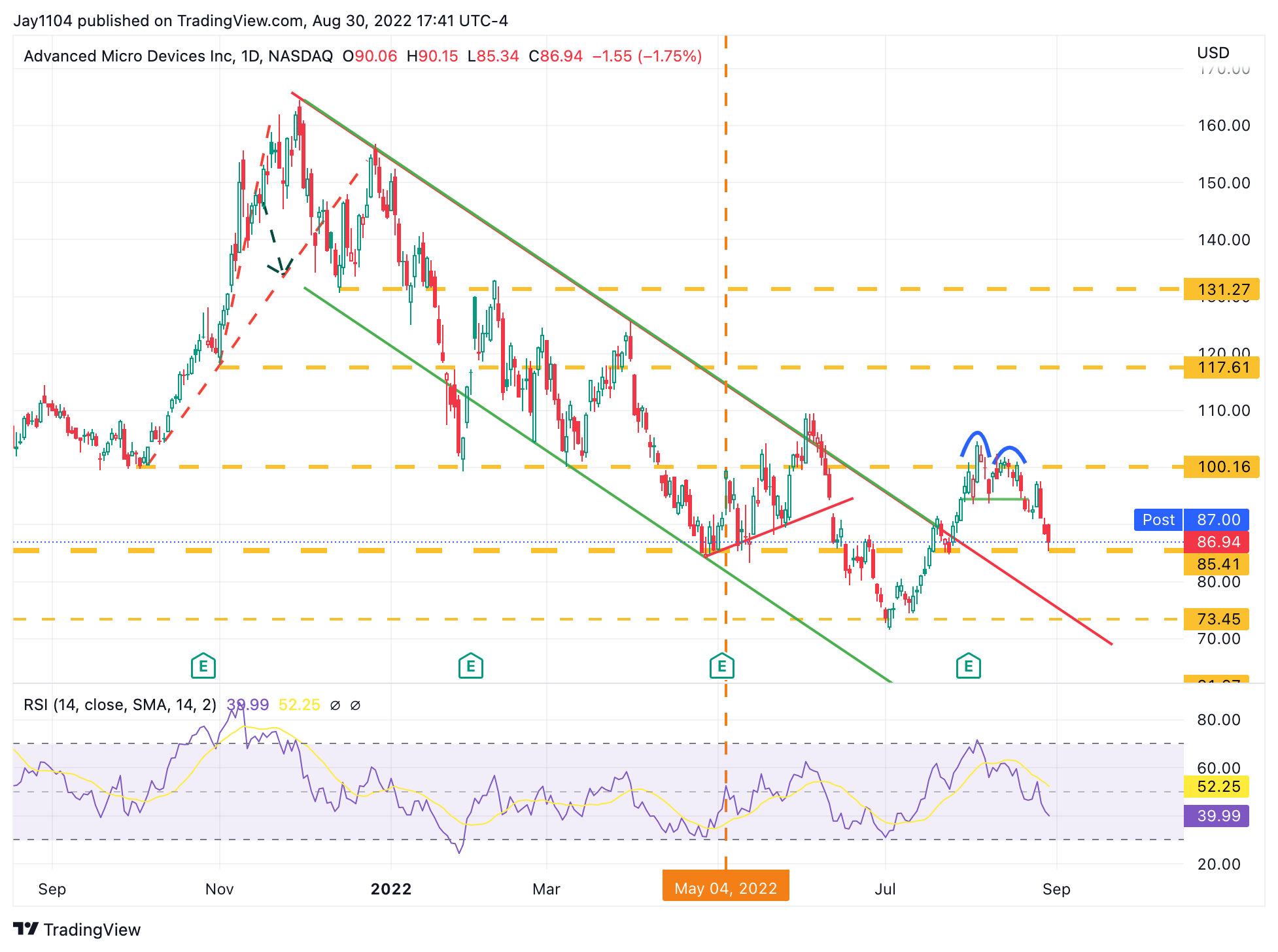Click the first RSI null-value symbol
This screenshot has height=952, width=1278.
coord(335,705)
